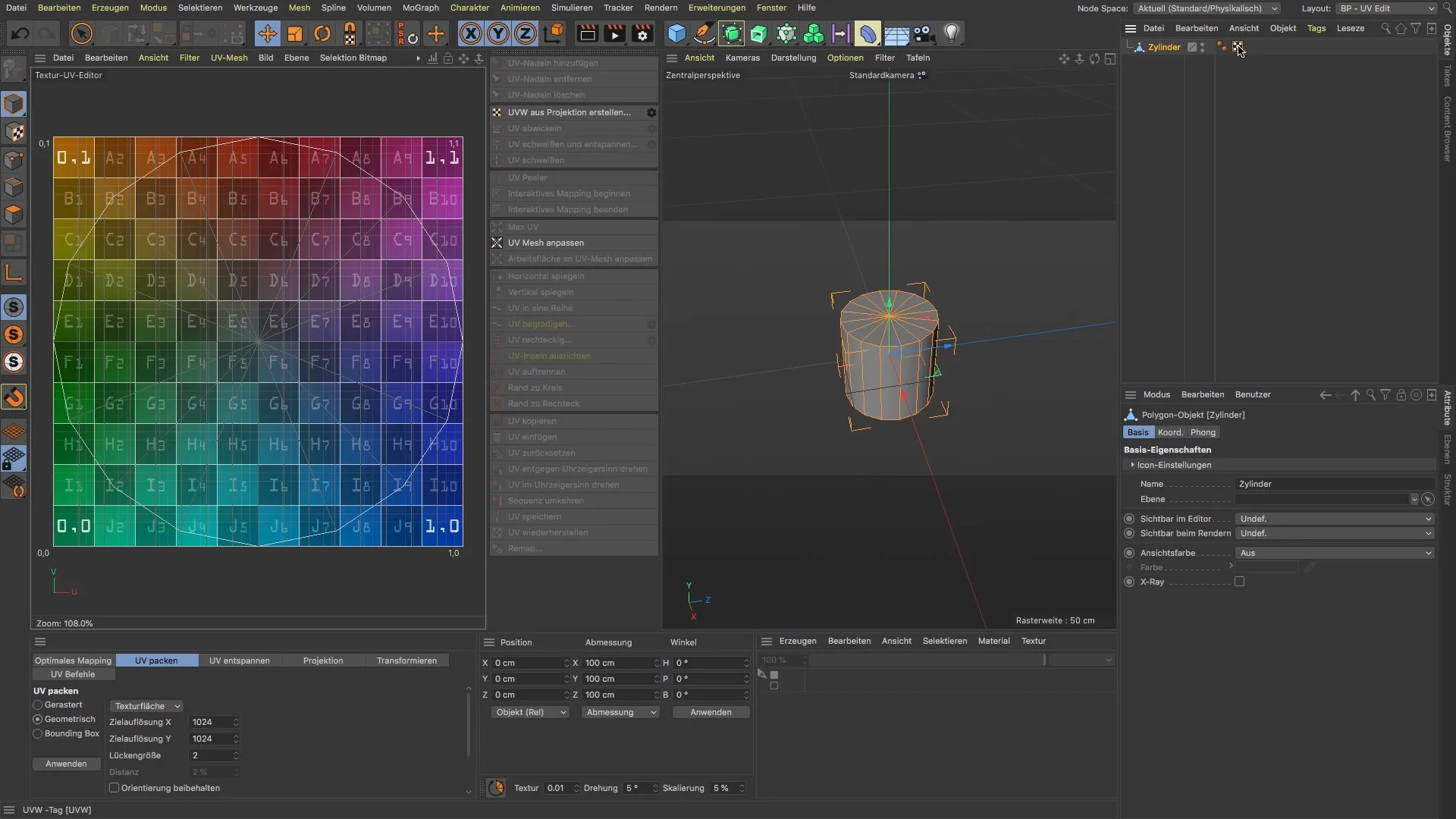This screenshot has height=819, width=1456.
Task: Click the Name field containing Zylinder
Action: coord(1335,484)
